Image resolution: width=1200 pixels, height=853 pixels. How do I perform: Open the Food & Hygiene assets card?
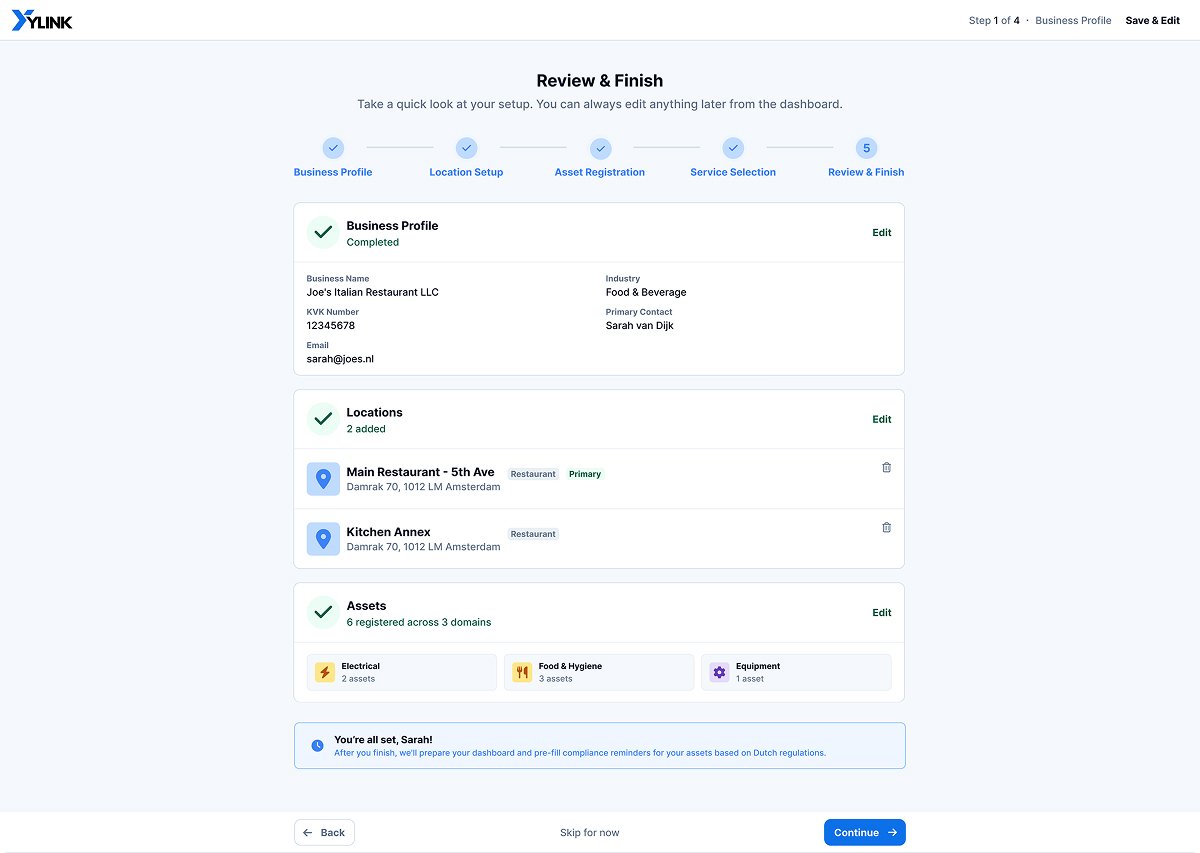[x=599, y=672]
